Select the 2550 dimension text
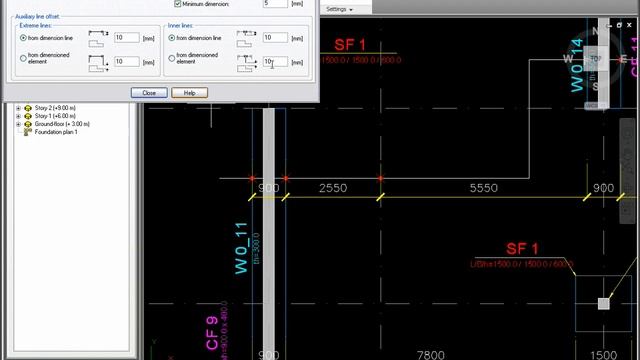 [x=333, y=188]
